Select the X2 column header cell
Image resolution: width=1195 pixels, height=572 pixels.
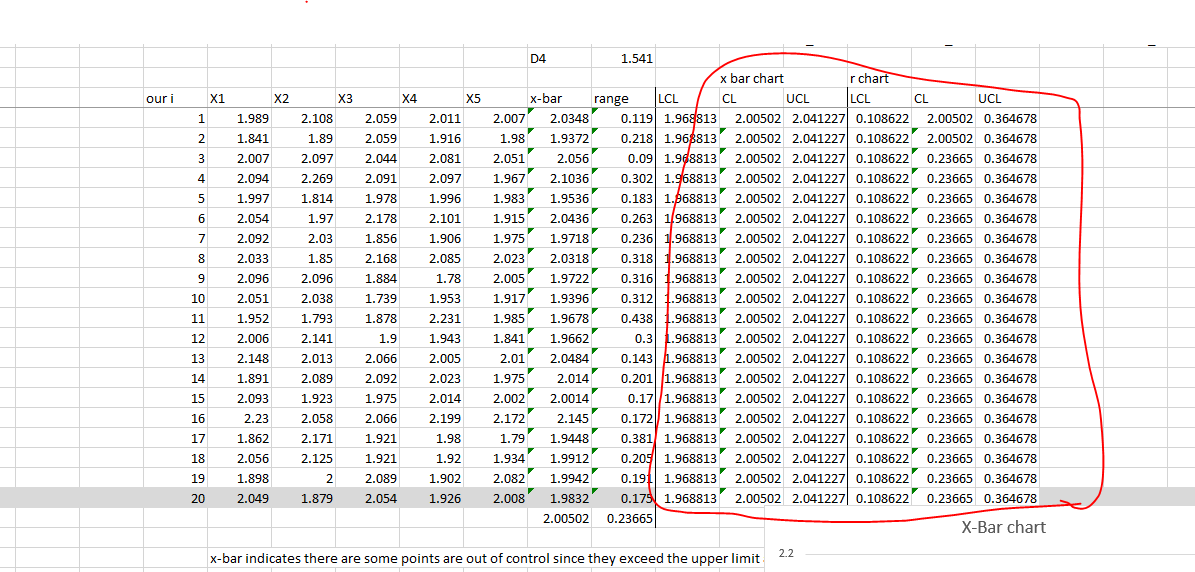pos(303,98)
